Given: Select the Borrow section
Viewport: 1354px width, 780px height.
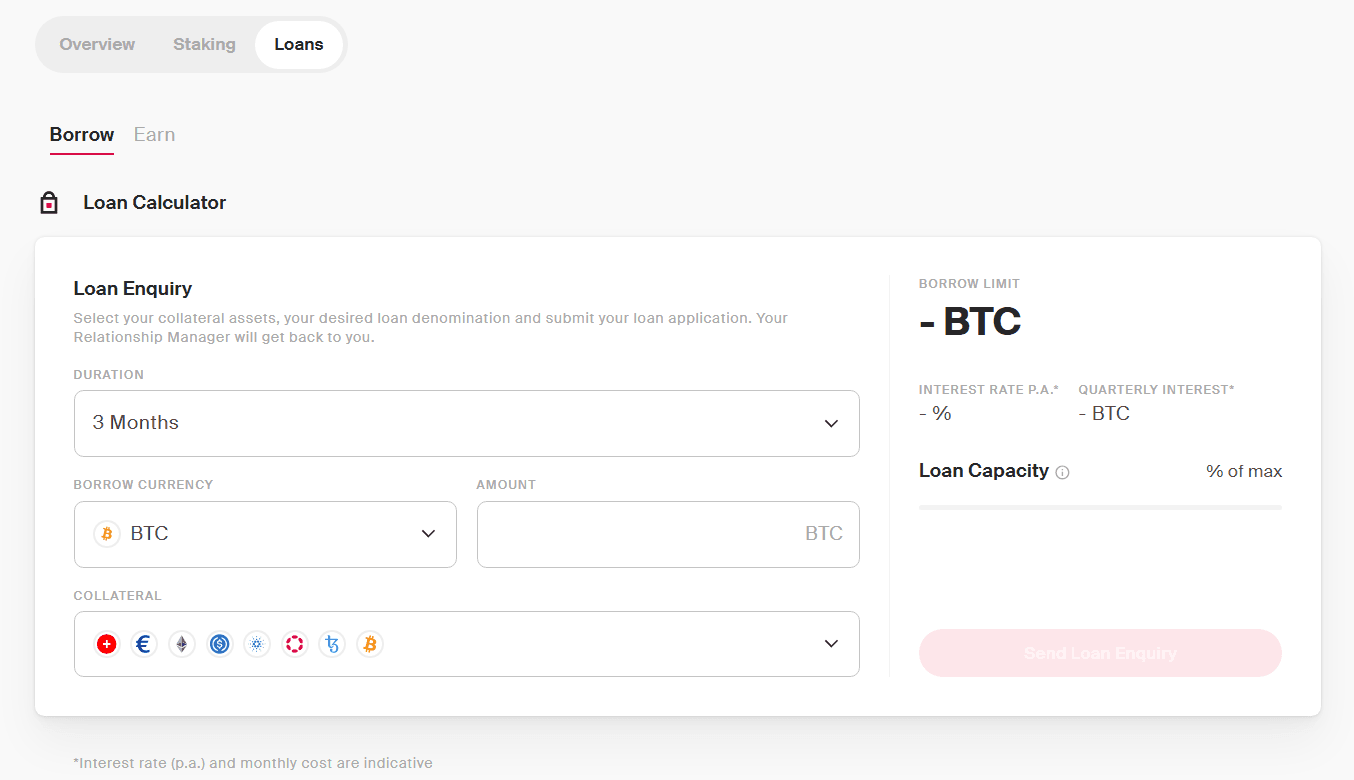Looking at the screenshot, I should click(x=81, y=134).
